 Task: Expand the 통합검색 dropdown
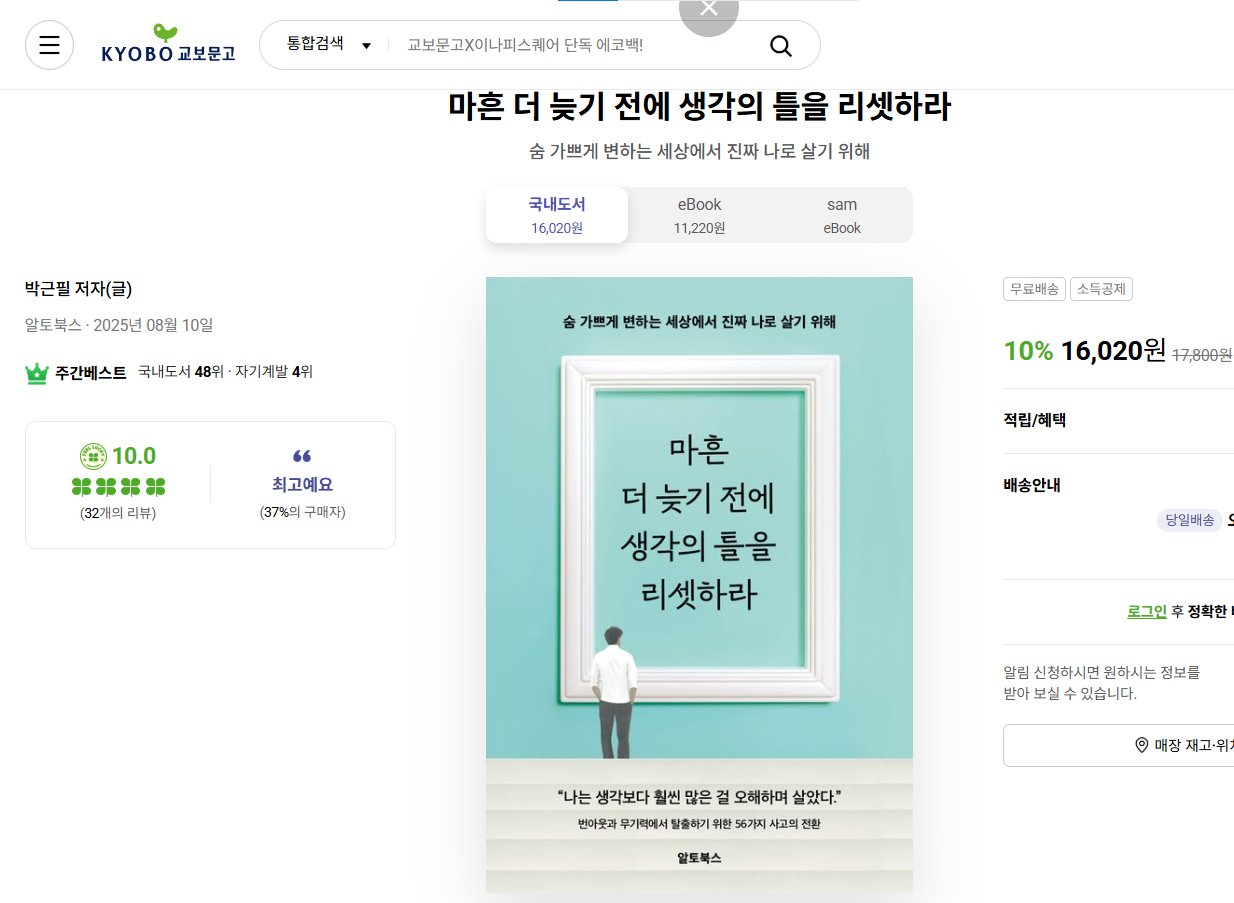(329, 44)
